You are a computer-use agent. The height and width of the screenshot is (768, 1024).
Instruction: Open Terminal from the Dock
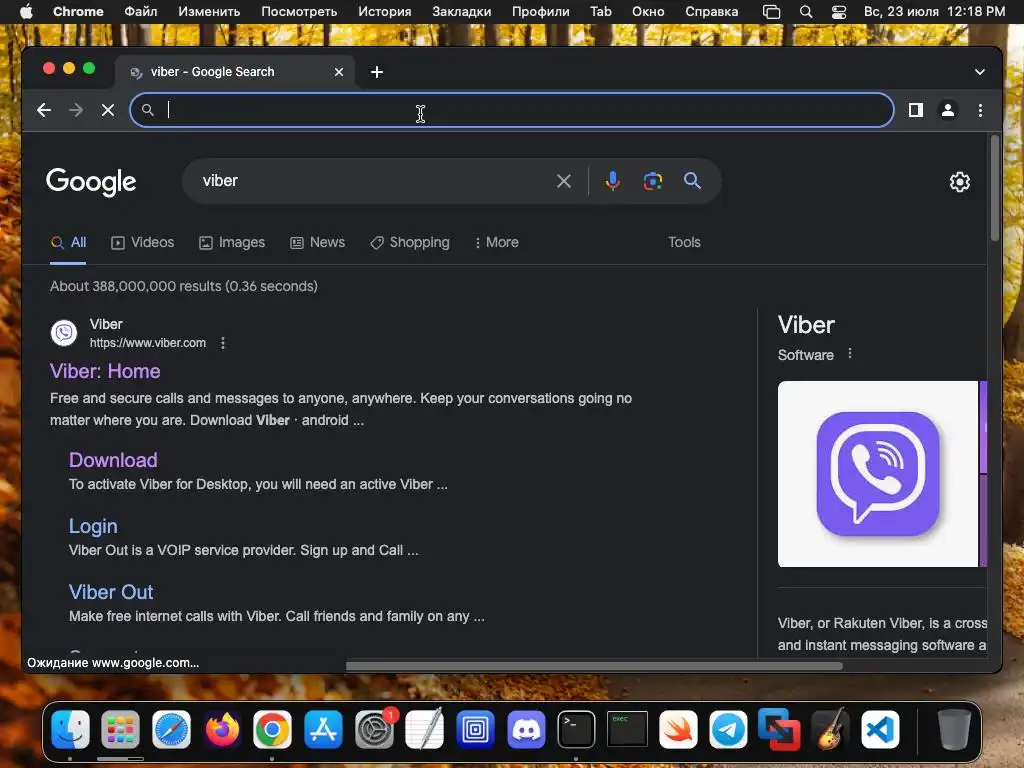(576, 729)
